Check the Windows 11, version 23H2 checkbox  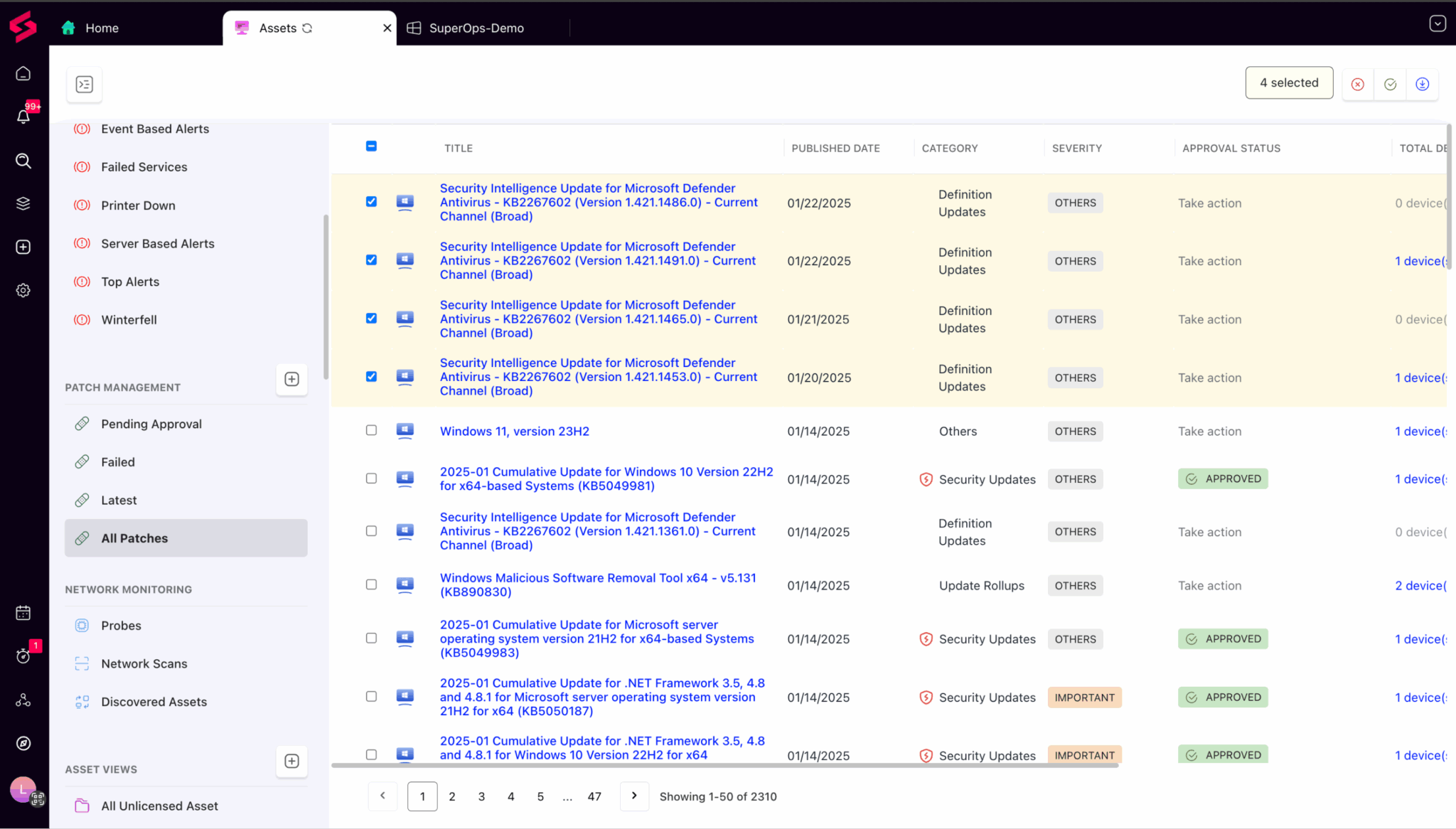371,430
